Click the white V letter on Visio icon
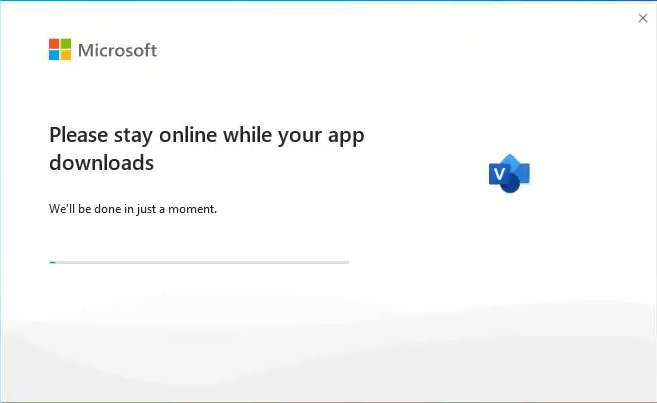This screenshot has height=403, width=657. tap(499, 173)
